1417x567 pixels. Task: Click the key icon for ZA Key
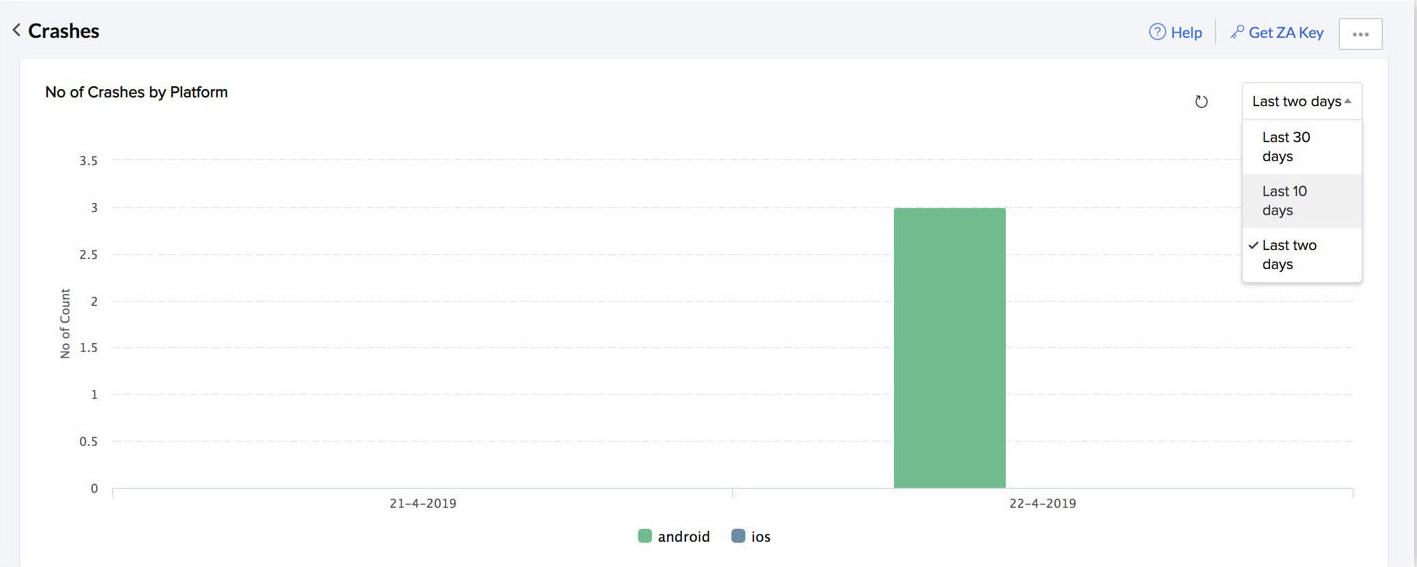click(x=1237, y=32)
